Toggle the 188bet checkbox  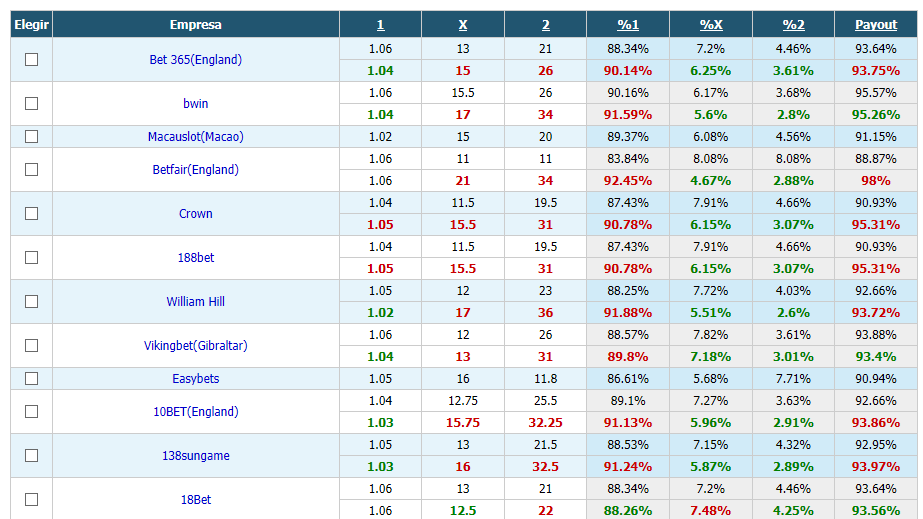point(32,258)
